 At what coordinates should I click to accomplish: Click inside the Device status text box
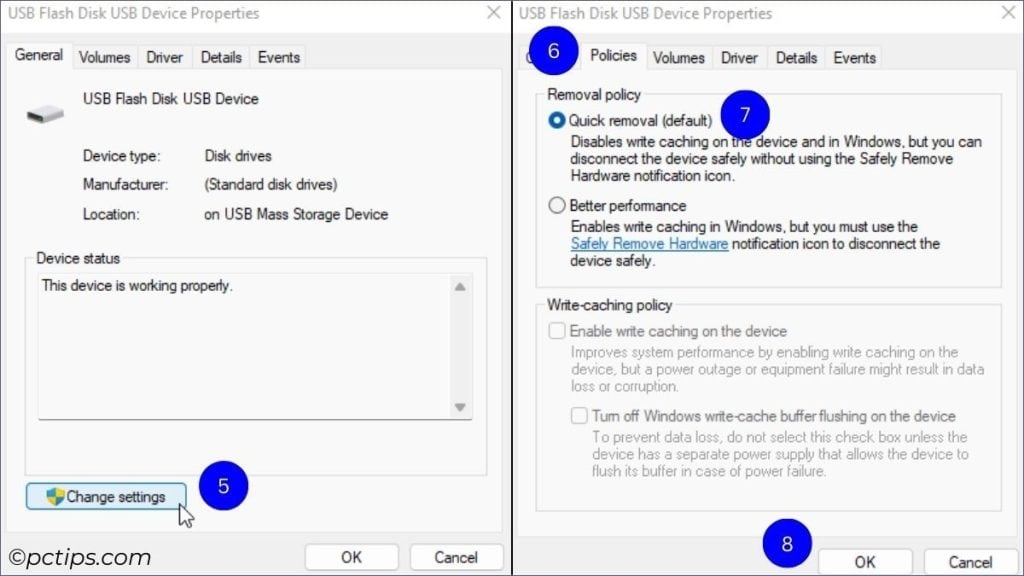pos(245,346)
